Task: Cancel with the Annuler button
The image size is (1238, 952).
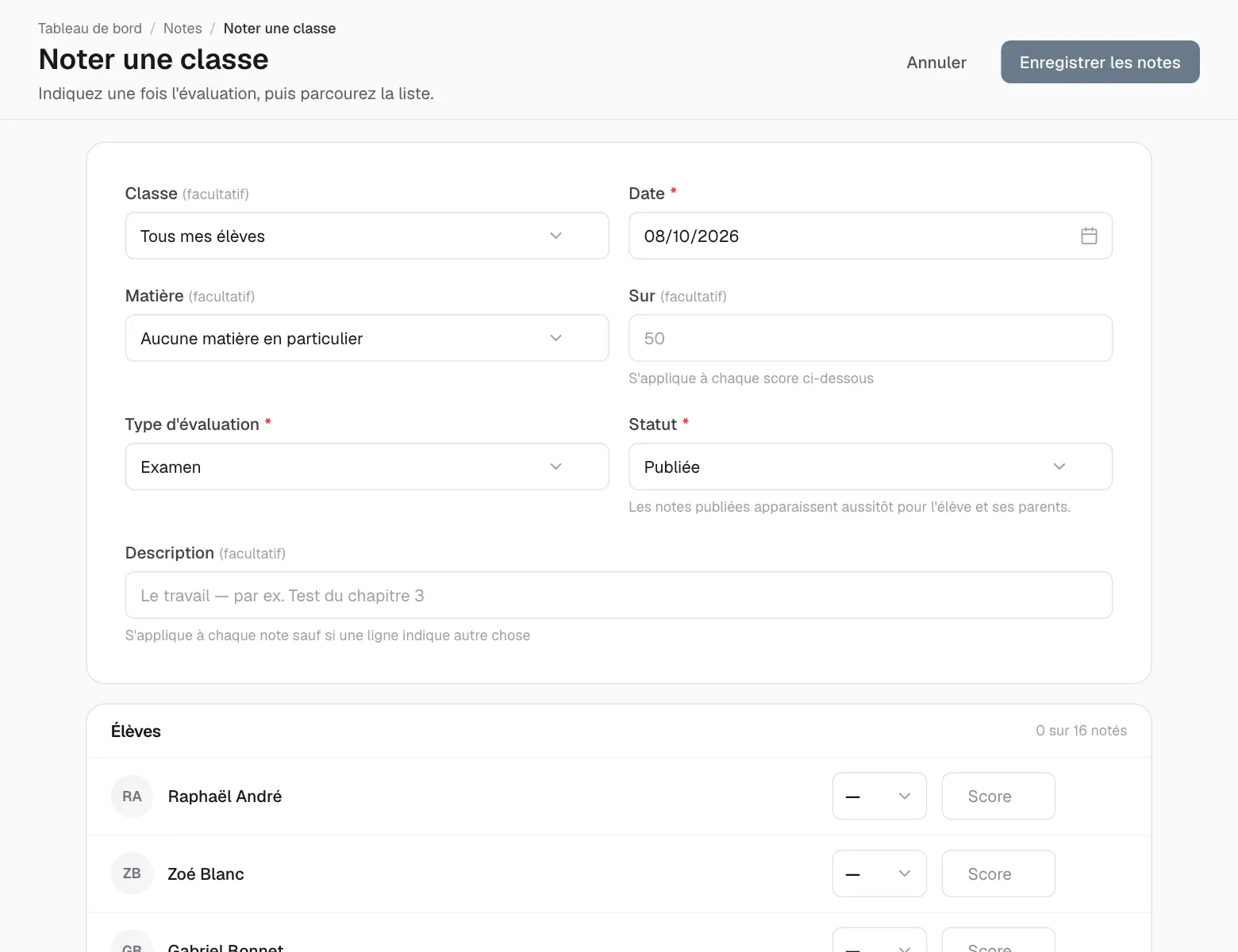Action: pos(936,62)
